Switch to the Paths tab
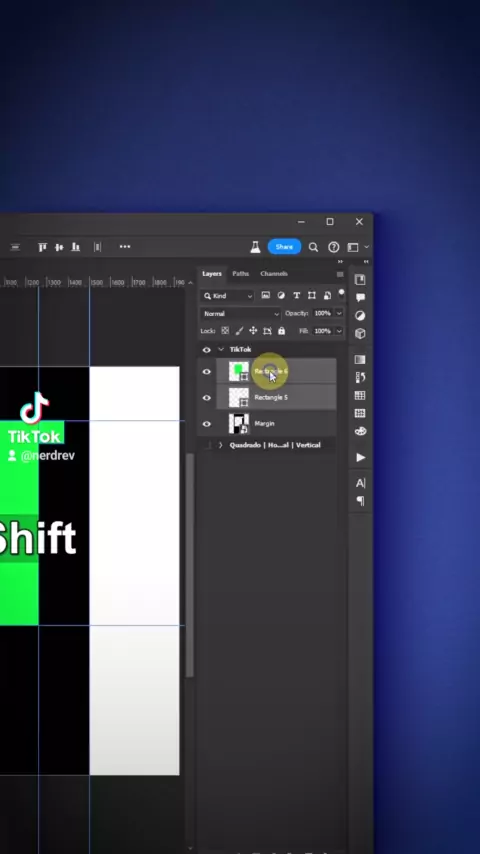This screenshot has width=480, height=854. pyautogui.click(x=240, y=273)
